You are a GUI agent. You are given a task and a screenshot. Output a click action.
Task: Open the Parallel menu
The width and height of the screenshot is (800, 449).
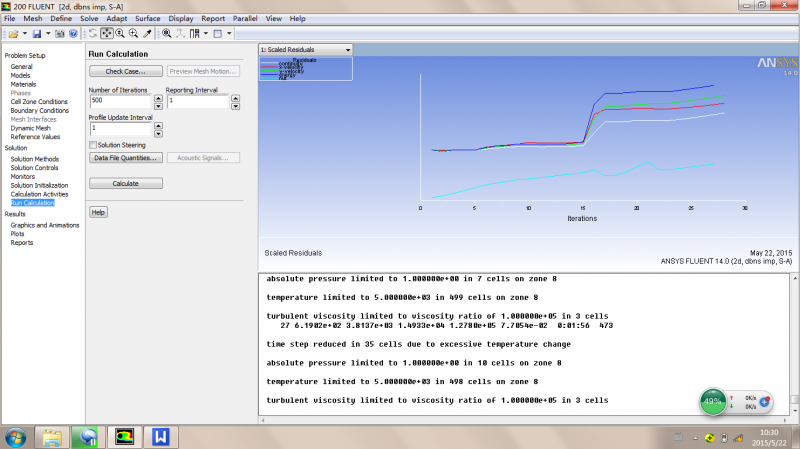tap(245, 18)
